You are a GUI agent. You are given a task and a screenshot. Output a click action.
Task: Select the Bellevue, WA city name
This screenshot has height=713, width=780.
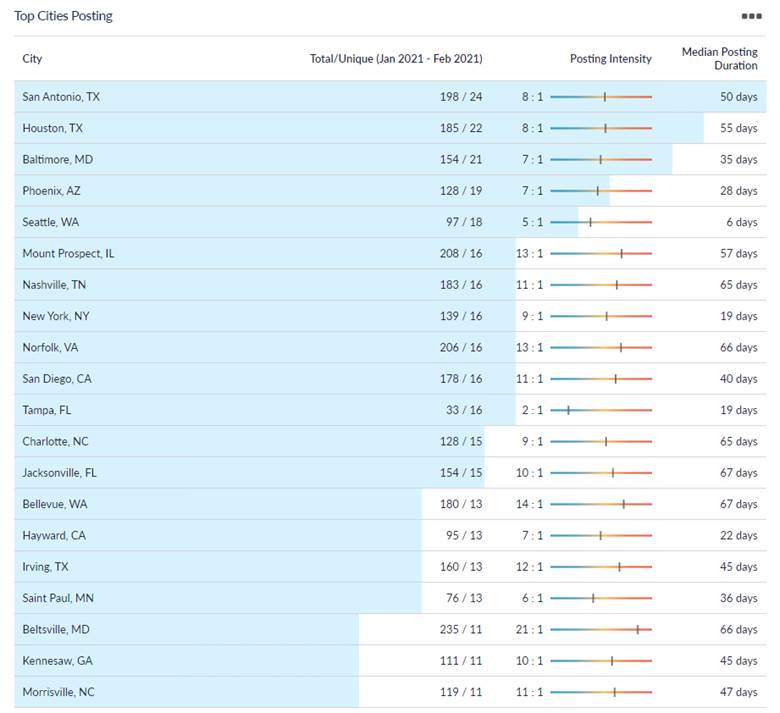pos(55,504)
